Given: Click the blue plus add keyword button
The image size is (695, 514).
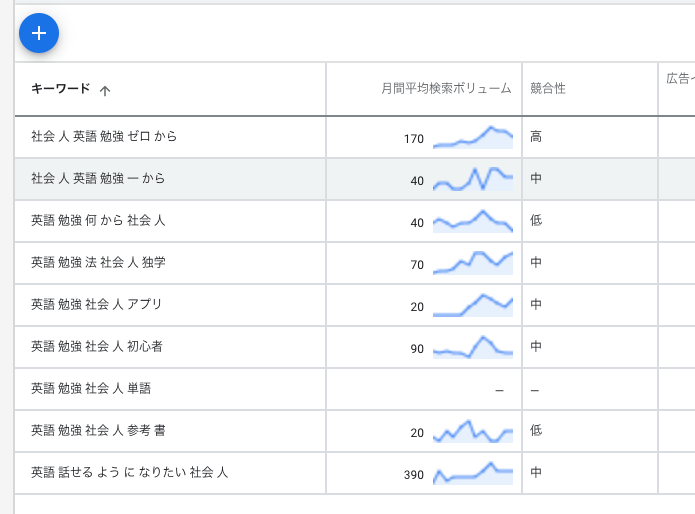Looking at the screenshot, I should (x=39, y=33).
